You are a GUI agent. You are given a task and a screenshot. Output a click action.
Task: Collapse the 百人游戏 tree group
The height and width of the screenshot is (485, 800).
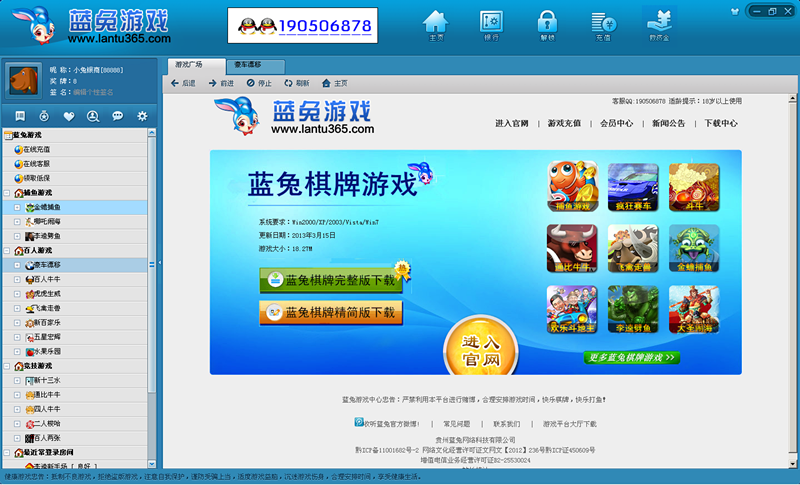pos(7,250)
